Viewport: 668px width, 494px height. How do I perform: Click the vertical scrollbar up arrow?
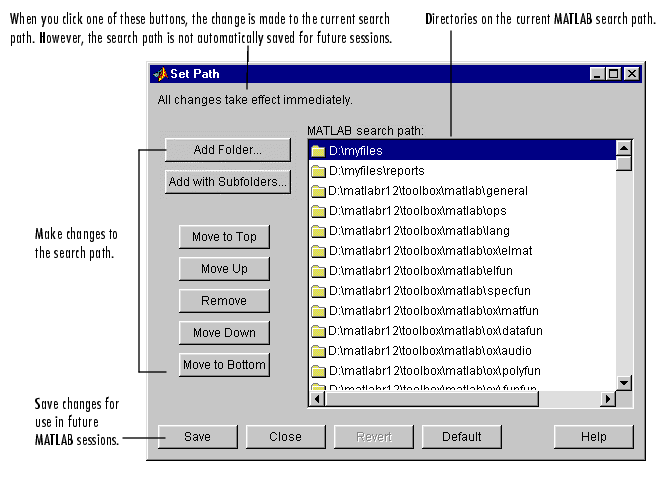pos(624,148)
